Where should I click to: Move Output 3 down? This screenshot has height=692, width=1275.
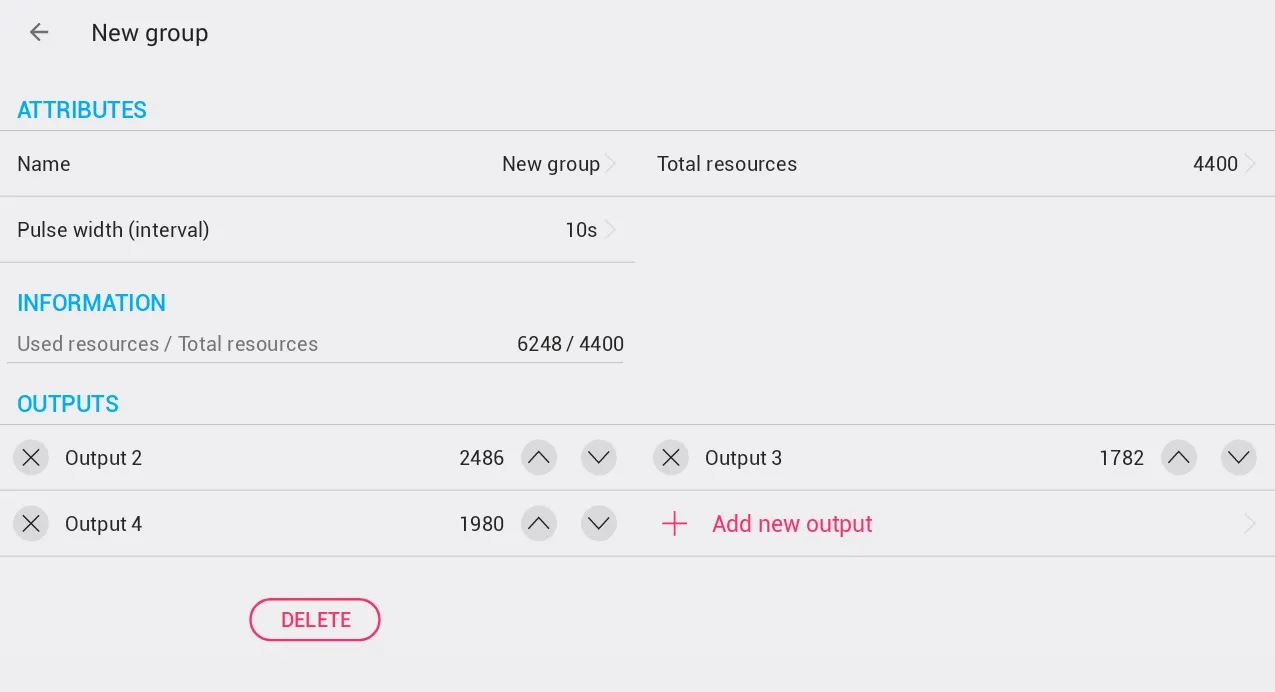click(x=1239, y=458)
